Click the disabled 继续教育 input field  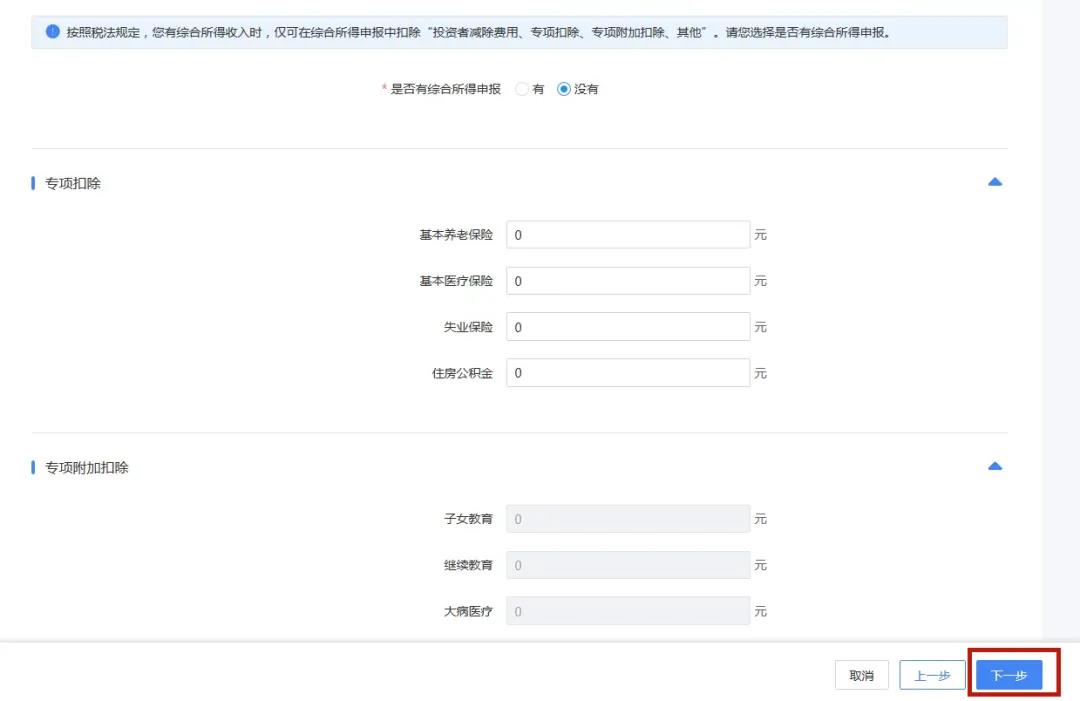[628, 565]
